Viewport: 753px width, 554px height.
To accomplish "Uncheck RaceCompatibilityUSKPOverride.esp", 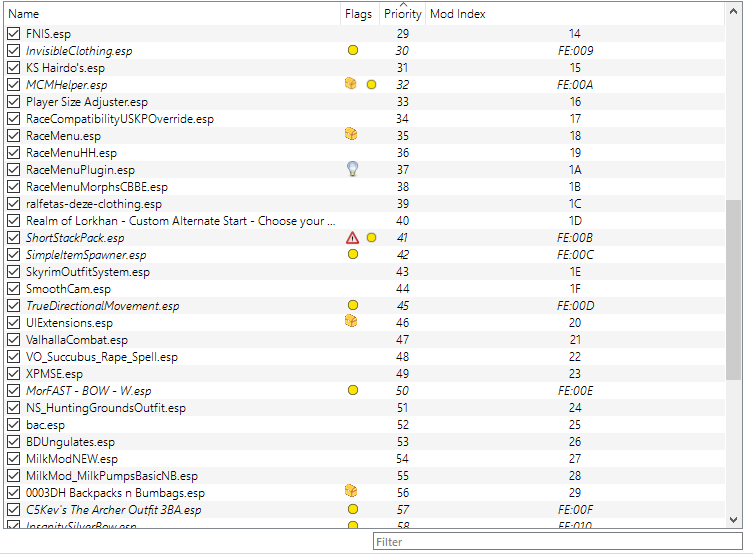I will click(14, 119).
